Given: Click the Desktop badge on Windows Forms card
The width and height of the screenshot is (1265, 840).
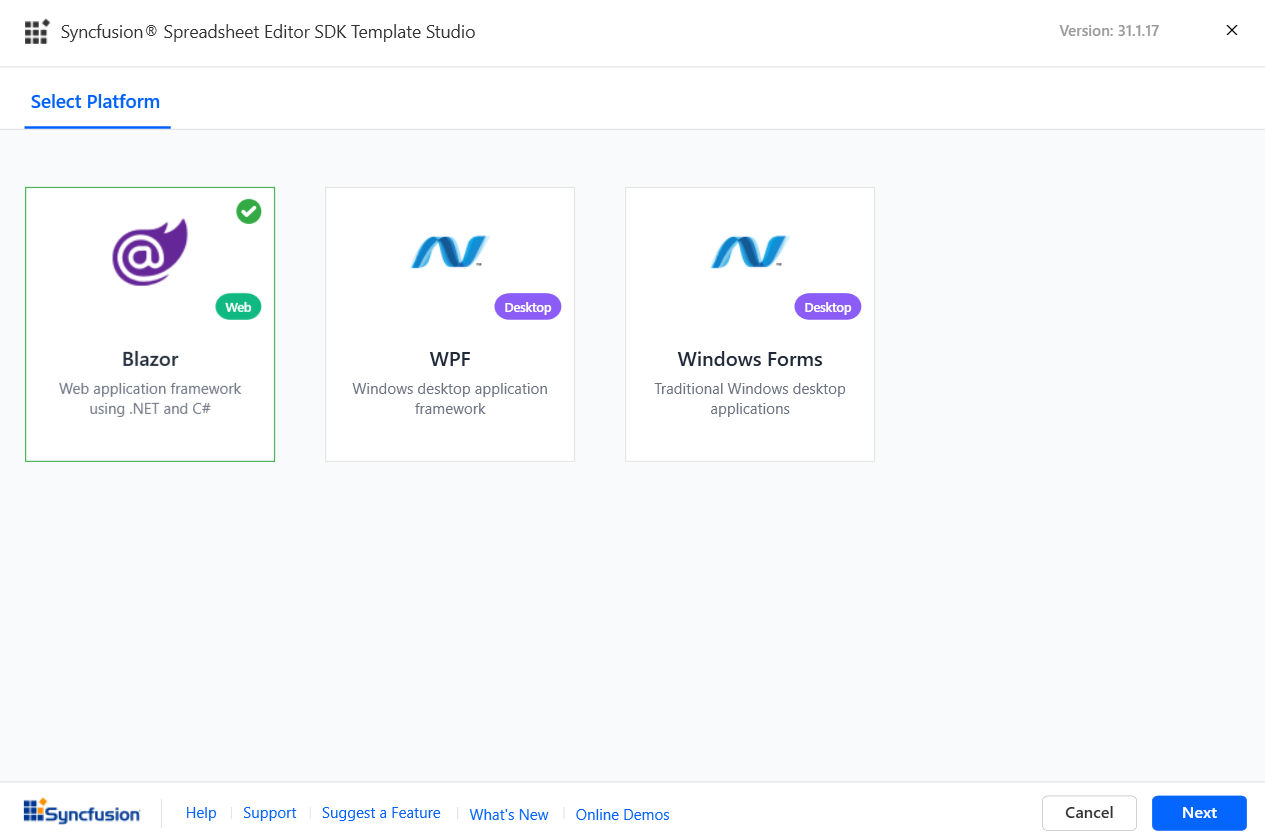Looking at the screenshot, I should coord(827,307).
